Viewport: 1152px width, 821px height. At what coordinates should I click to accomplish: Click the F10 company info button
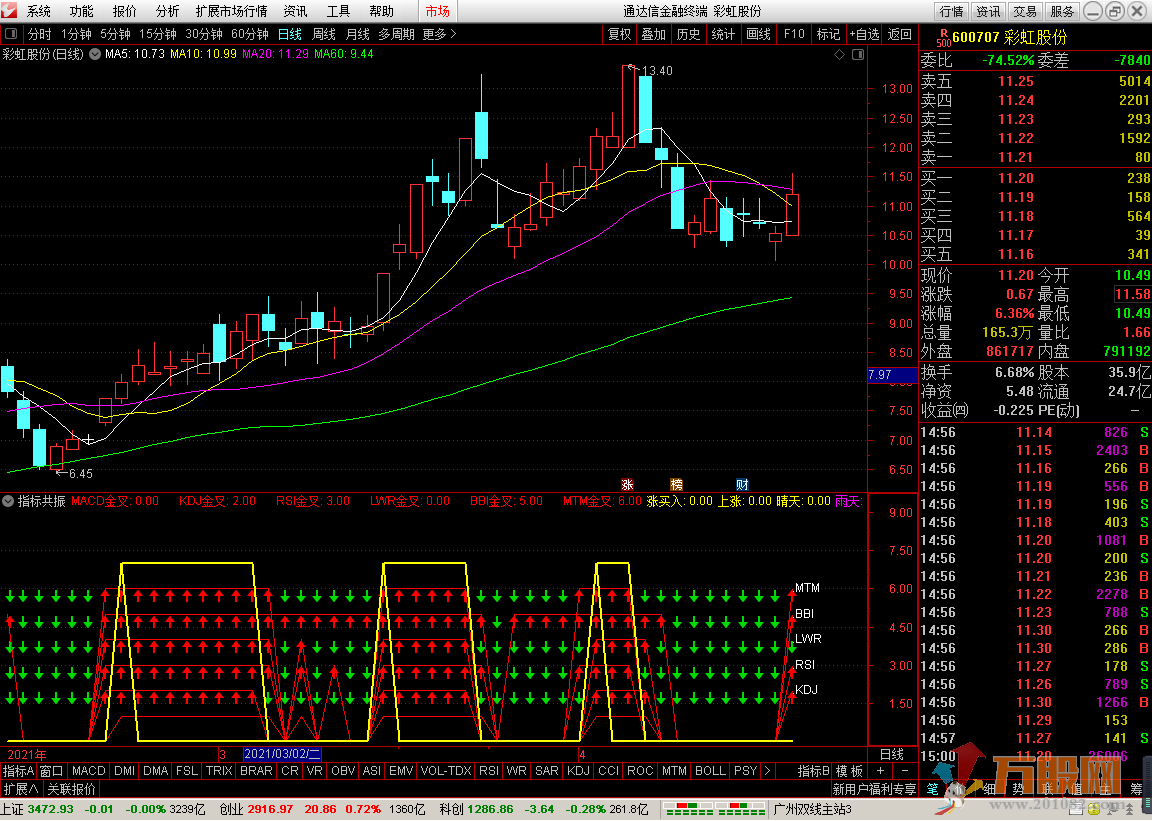tap(794, 34)
